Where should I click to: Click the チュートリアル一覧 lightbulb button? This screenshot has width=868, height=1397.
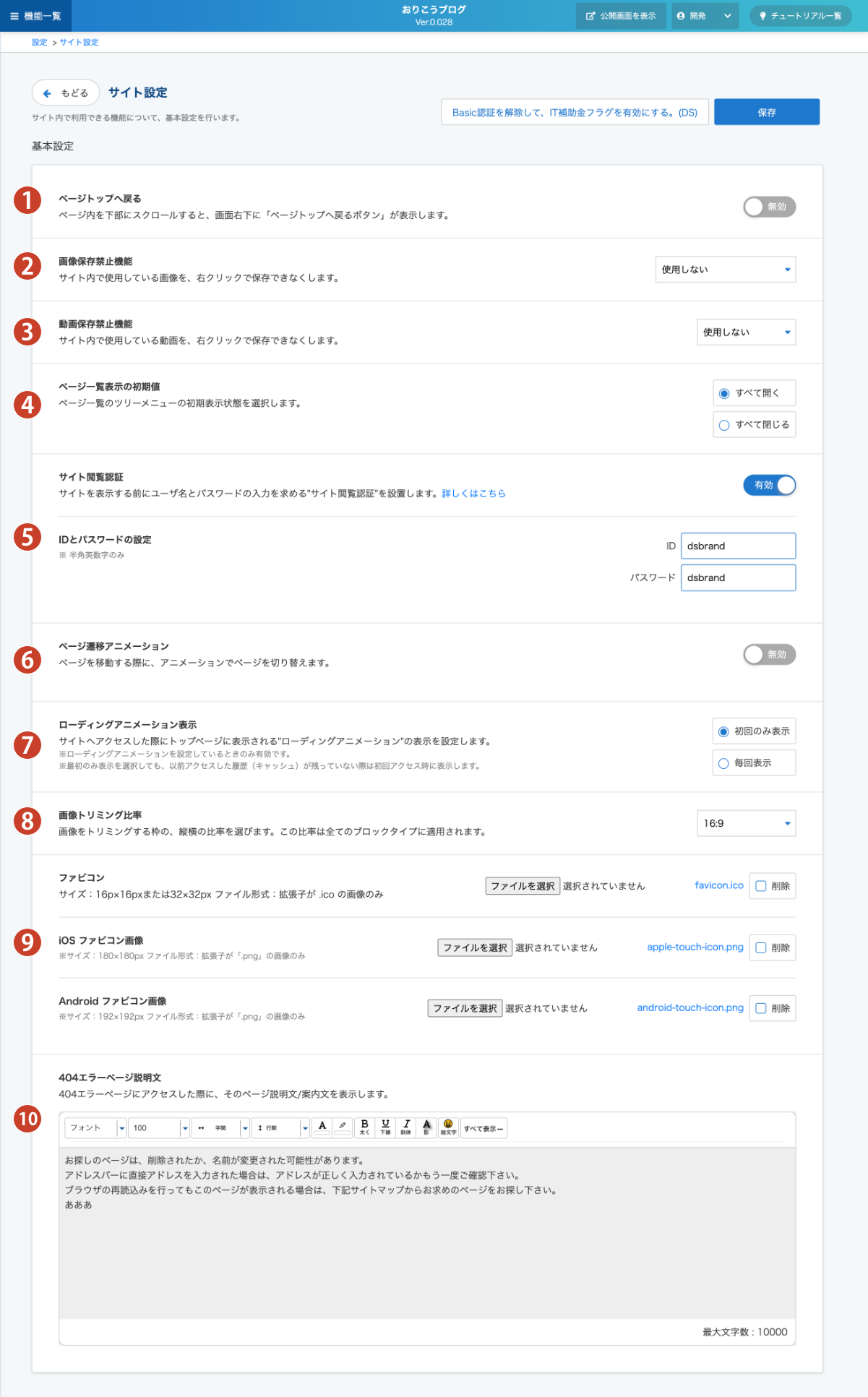click(800, 16)
